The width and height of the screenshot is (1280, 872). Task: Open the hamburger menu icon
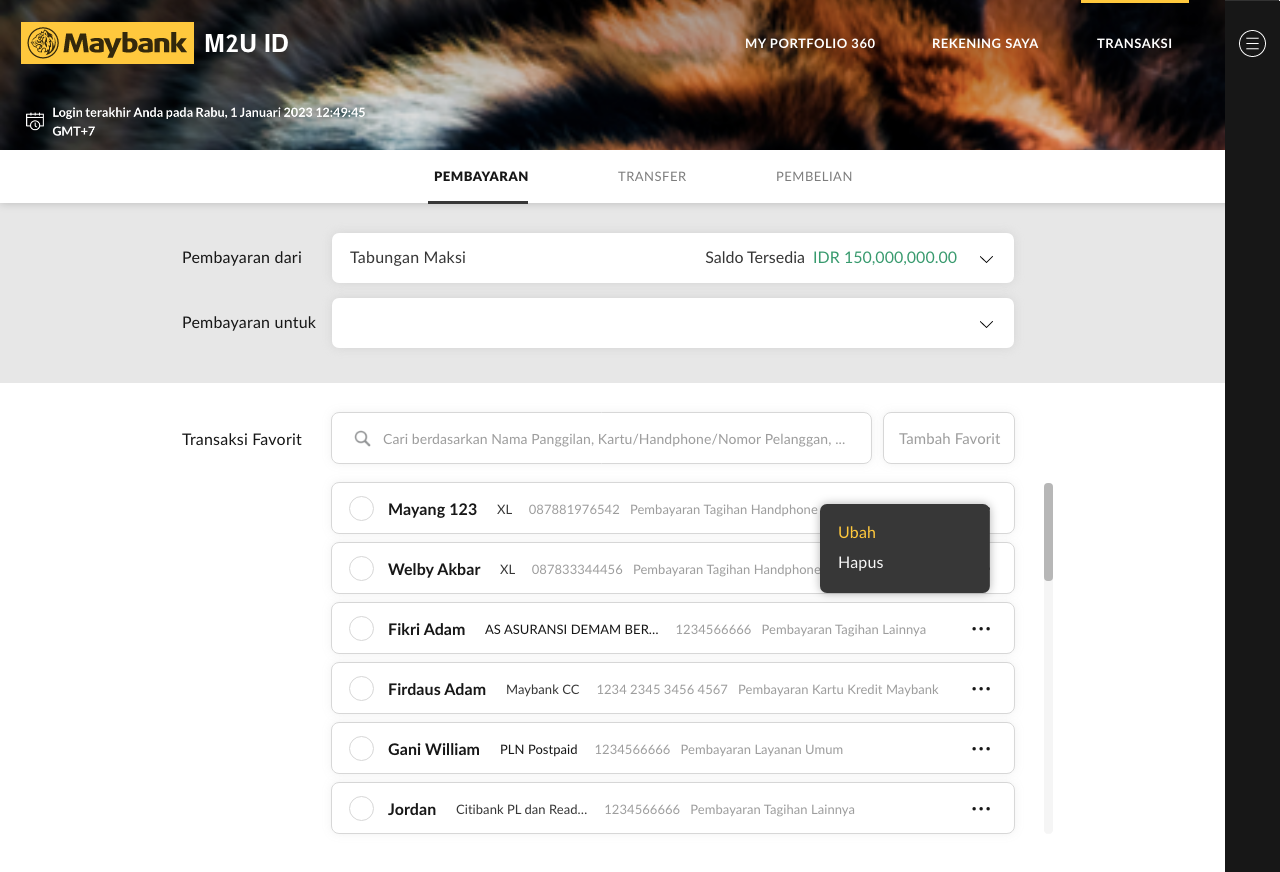[x=1252, y=43]
